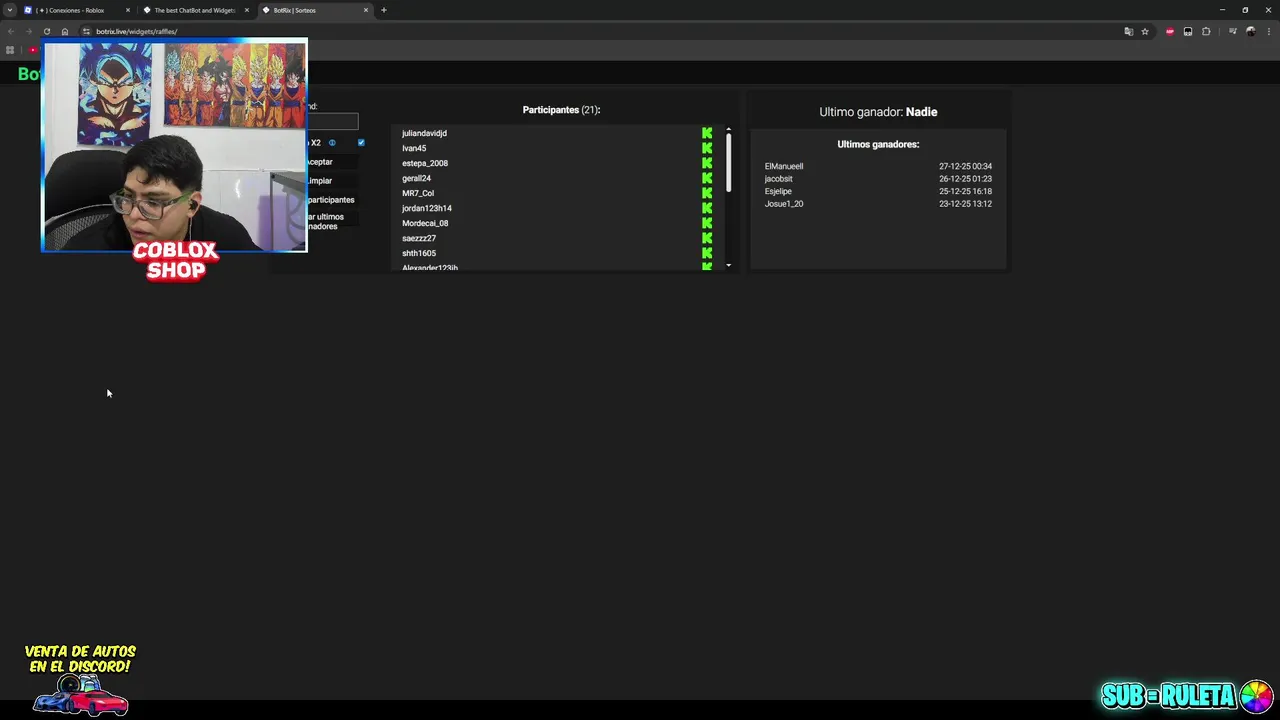The width and height of the screenshot is (1280, 720).
Task: Click the blue info icon beside X2
Action: [332, 143]
